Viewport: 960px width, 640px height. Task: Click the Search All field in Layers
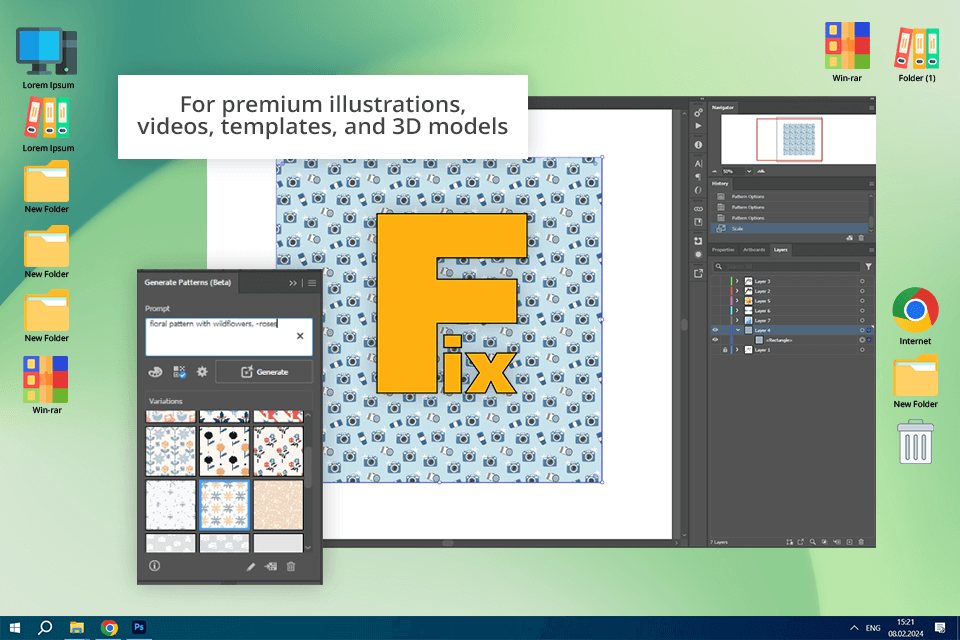[x=786, y=266]
